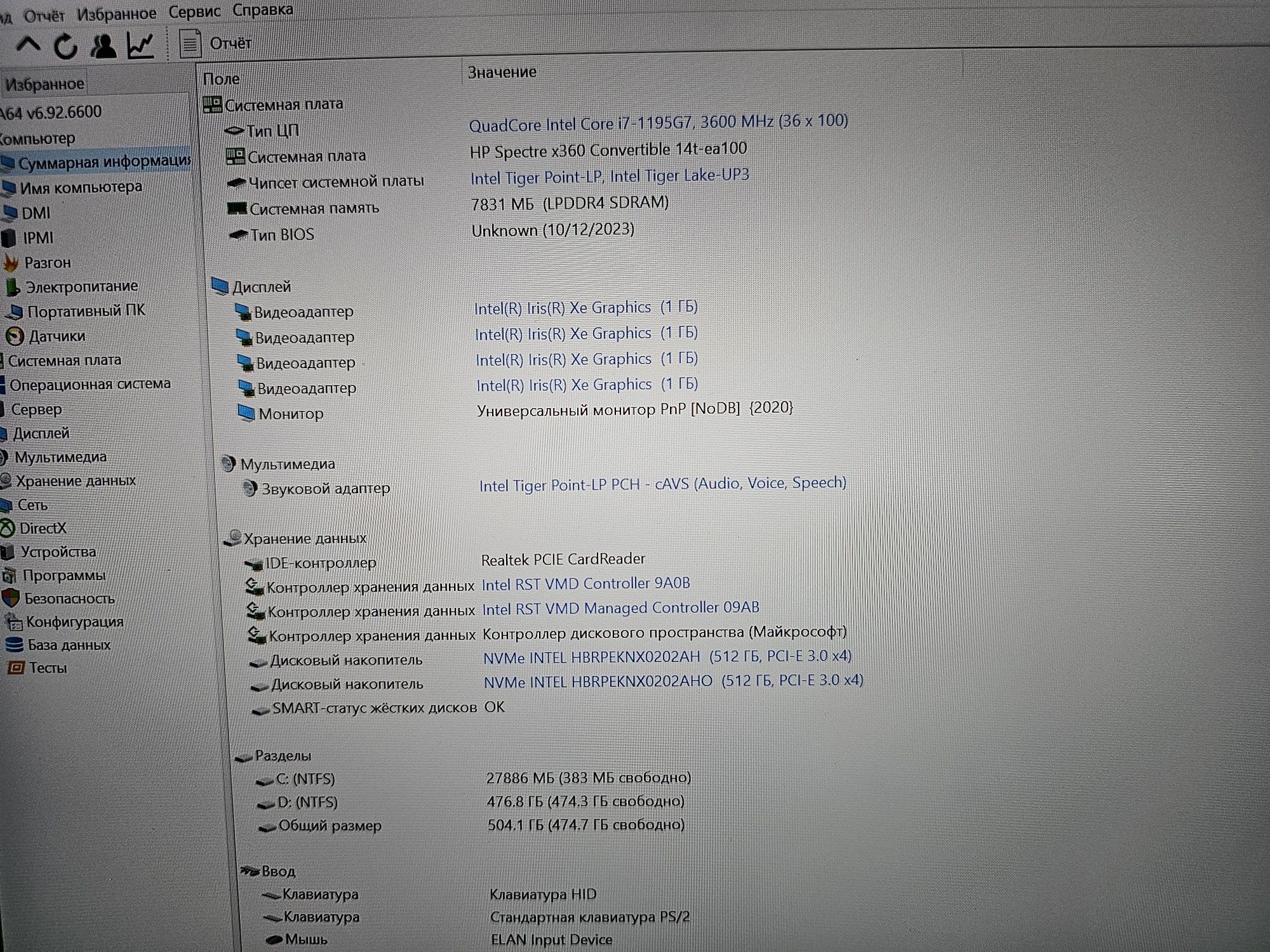The height and width of the screenshot is (952, 1270).
Task: Click the Тип ЦП processor icon
Action: (x=234, y=131)
